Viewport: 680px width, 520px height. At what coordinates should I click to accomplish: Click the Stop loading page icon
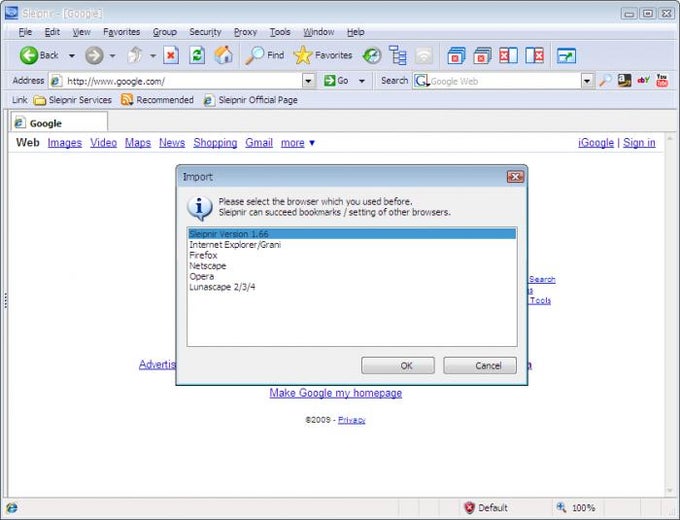[x=171, y=56]
